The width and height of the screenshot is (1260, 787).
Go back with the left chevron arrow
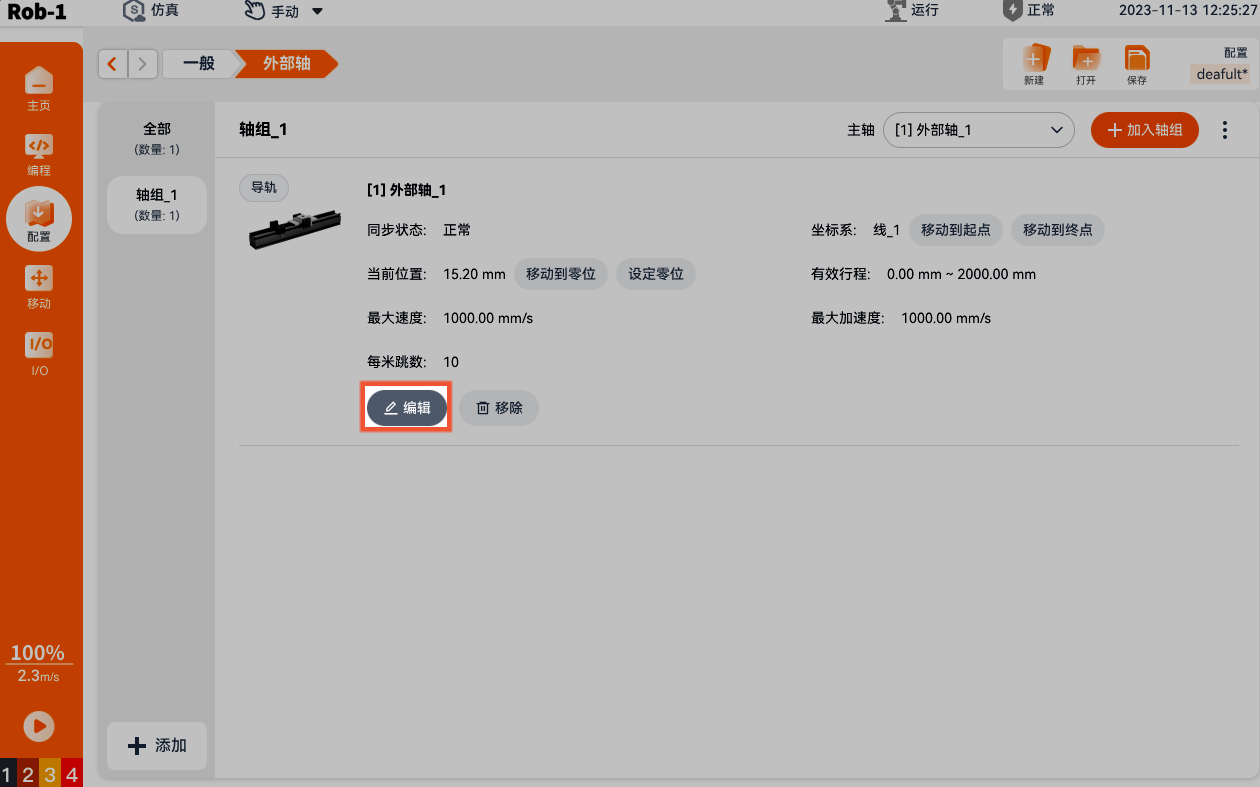pyautogui.click(x=112, y=64)
